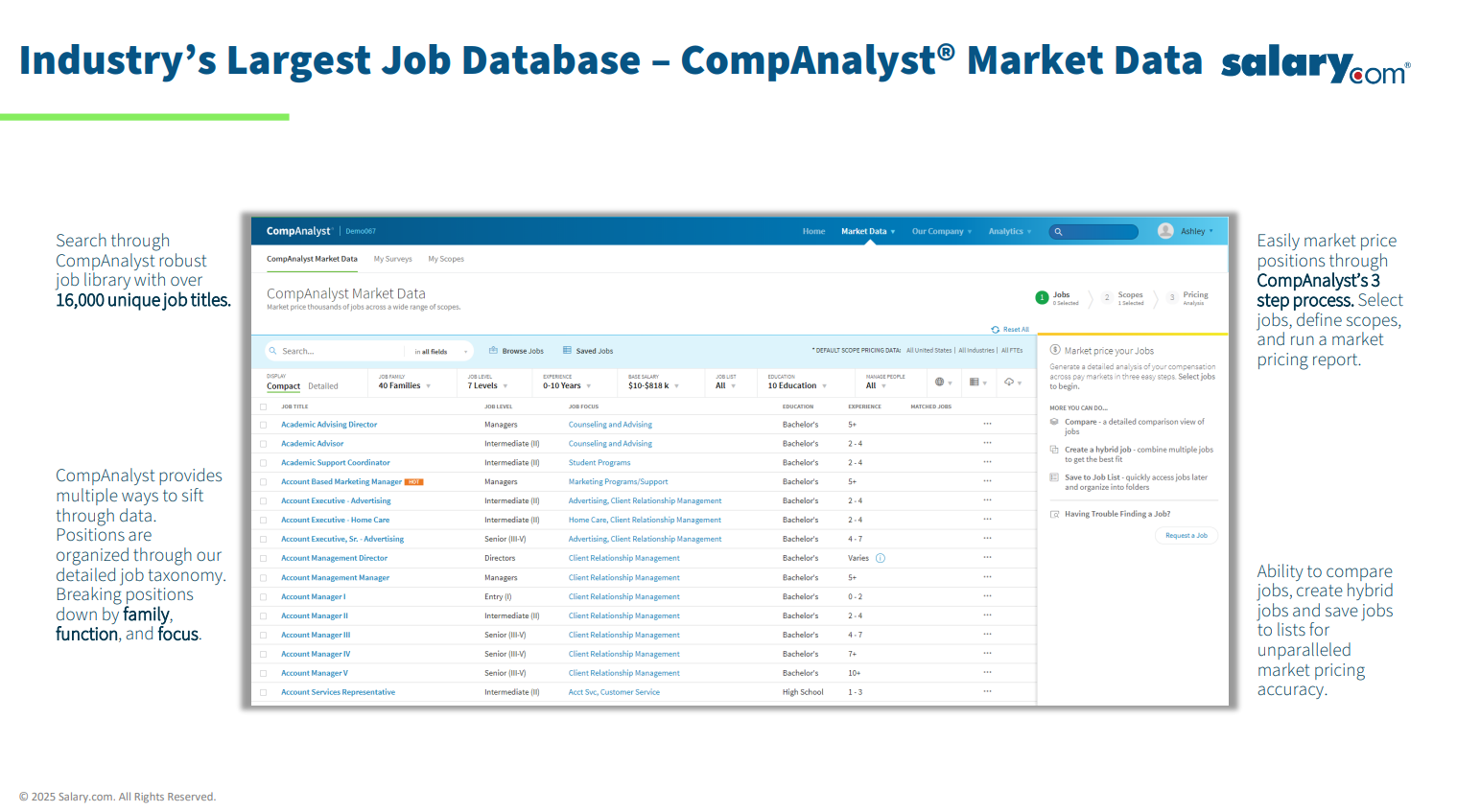This screenshot has width=1457, height=812.
Task: Open the Account Executive, Sr. - Advertising link
Action: (342, 539)
